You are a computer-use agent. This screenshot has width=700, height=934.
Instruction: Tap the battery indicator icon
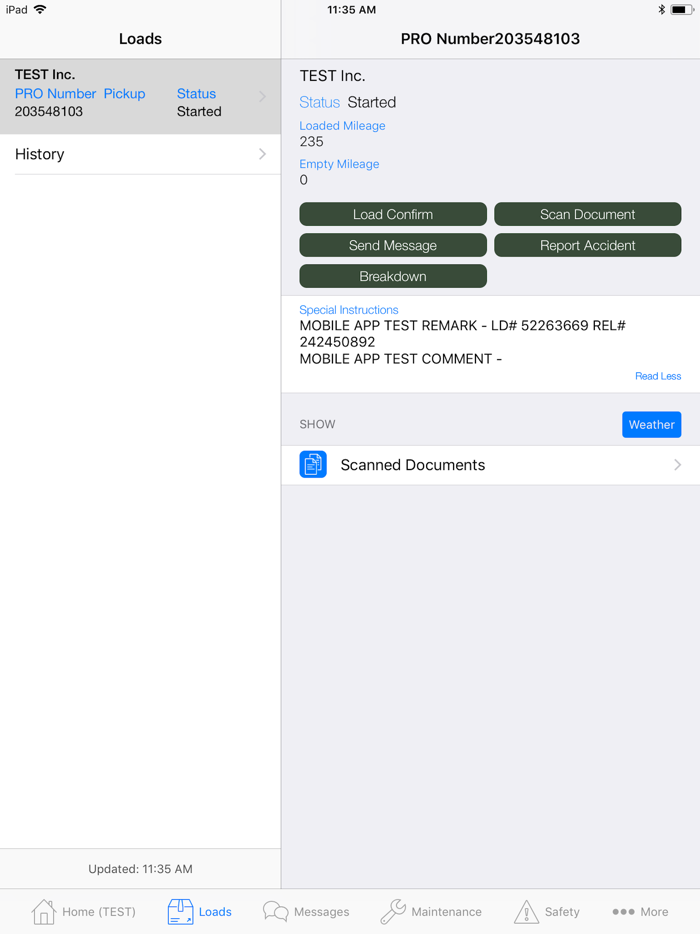[x=682, y=10]
